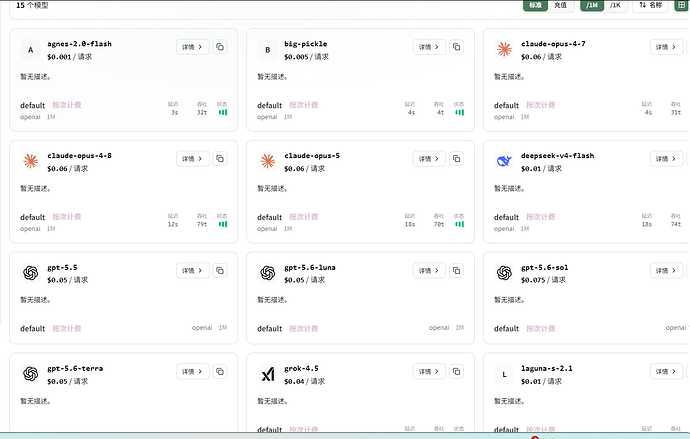Open the 名称 sort dropdown
Screen dimensions: 690x439
pos(650,5)
